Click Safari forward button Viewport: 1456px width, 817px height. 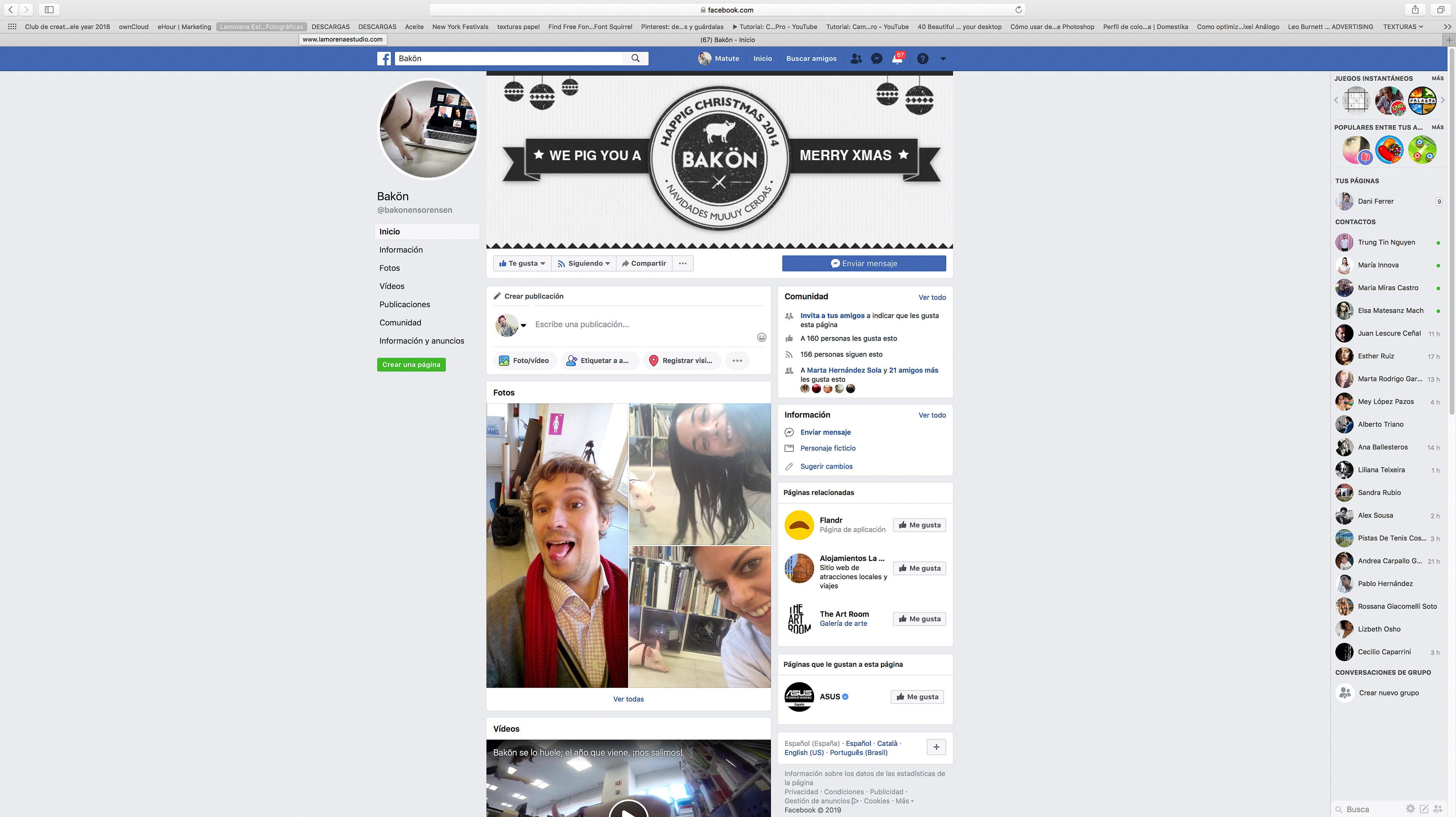coord(25,9)
